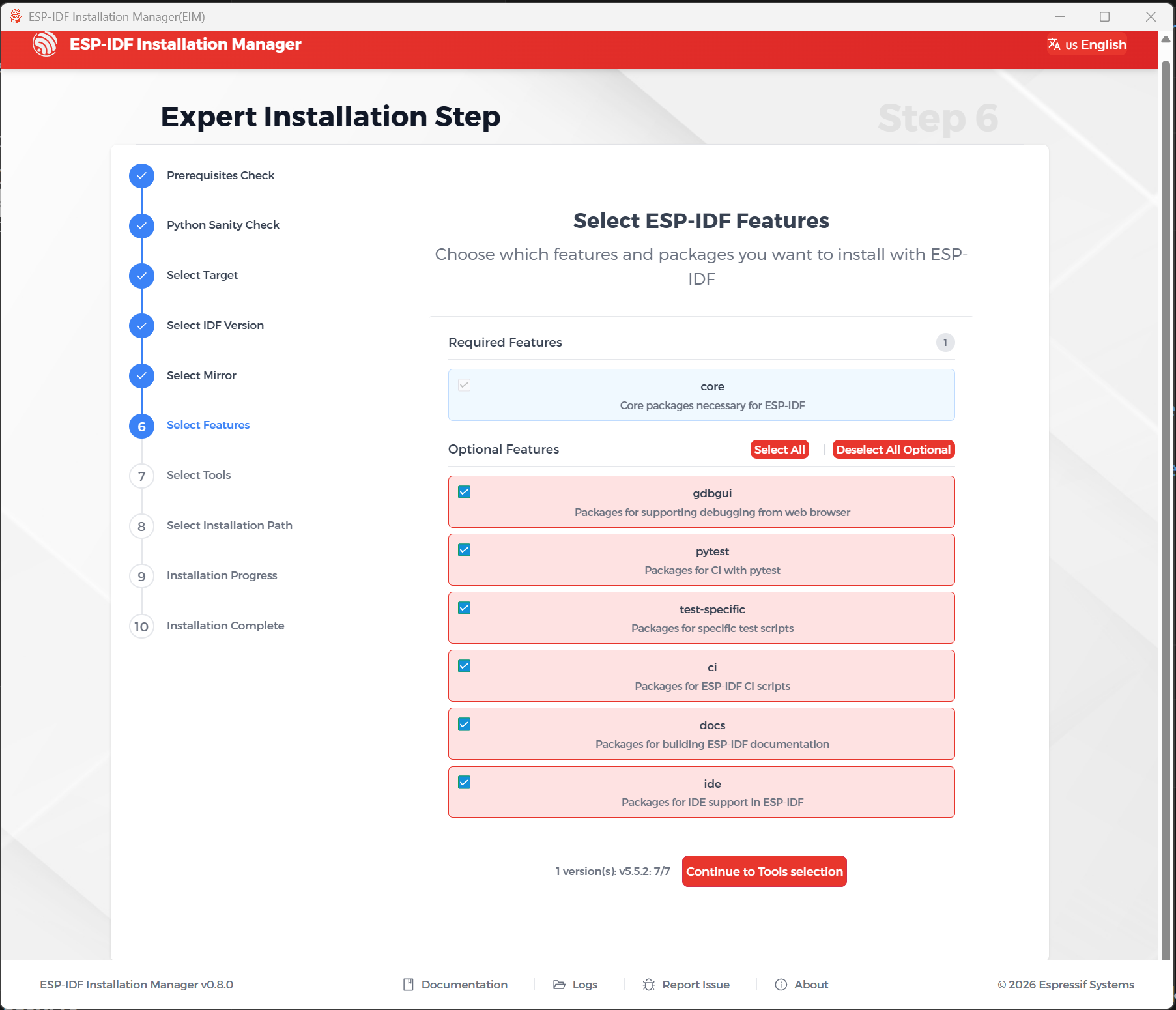This screenshot has width=1176, height=1010.
Task: Click Deselect All Optional button
Action: 893,450
